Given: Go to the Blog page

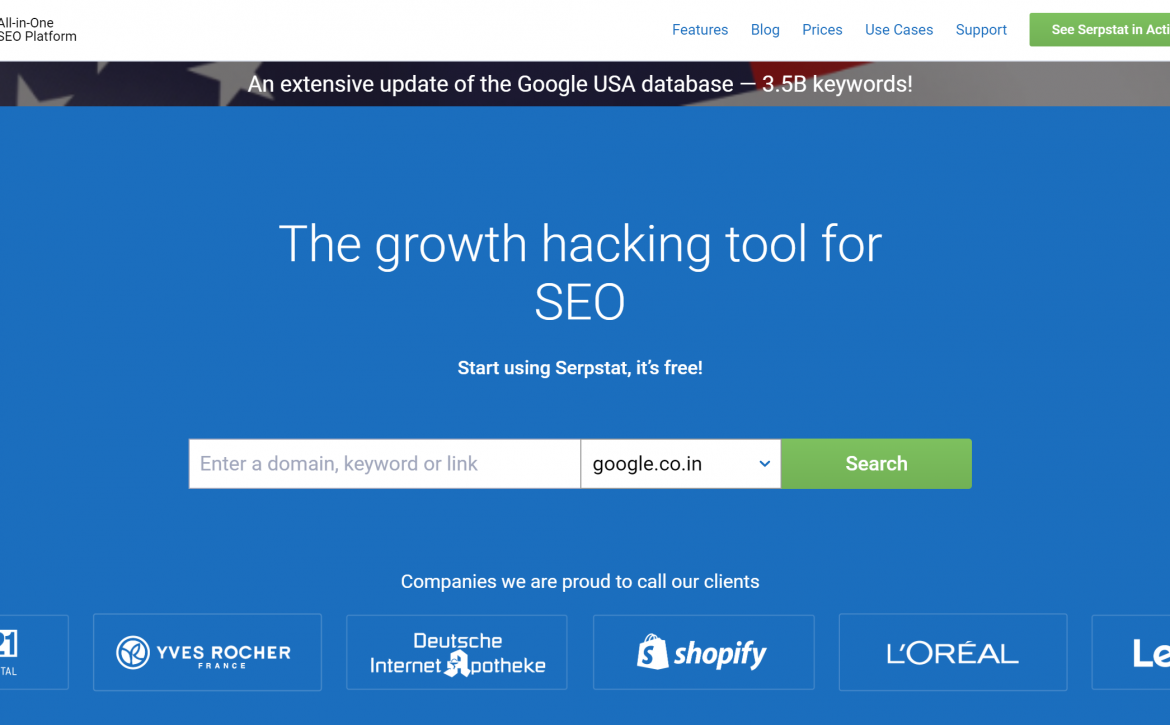Looking at the screenshot, I should click(x=765, y=30).
